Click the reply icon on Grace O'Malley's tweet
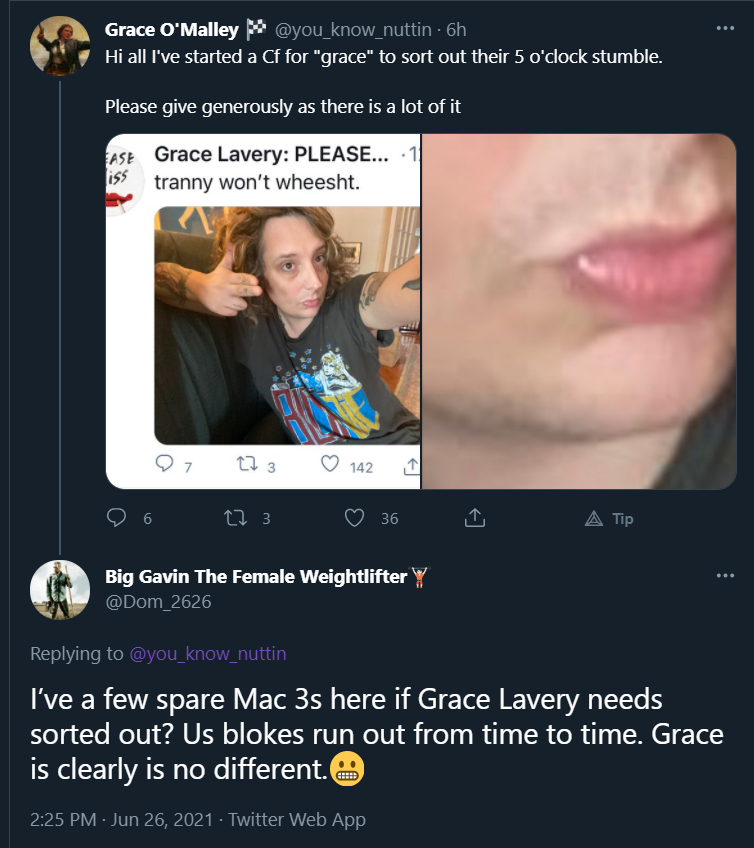 (x=117, y=518)
